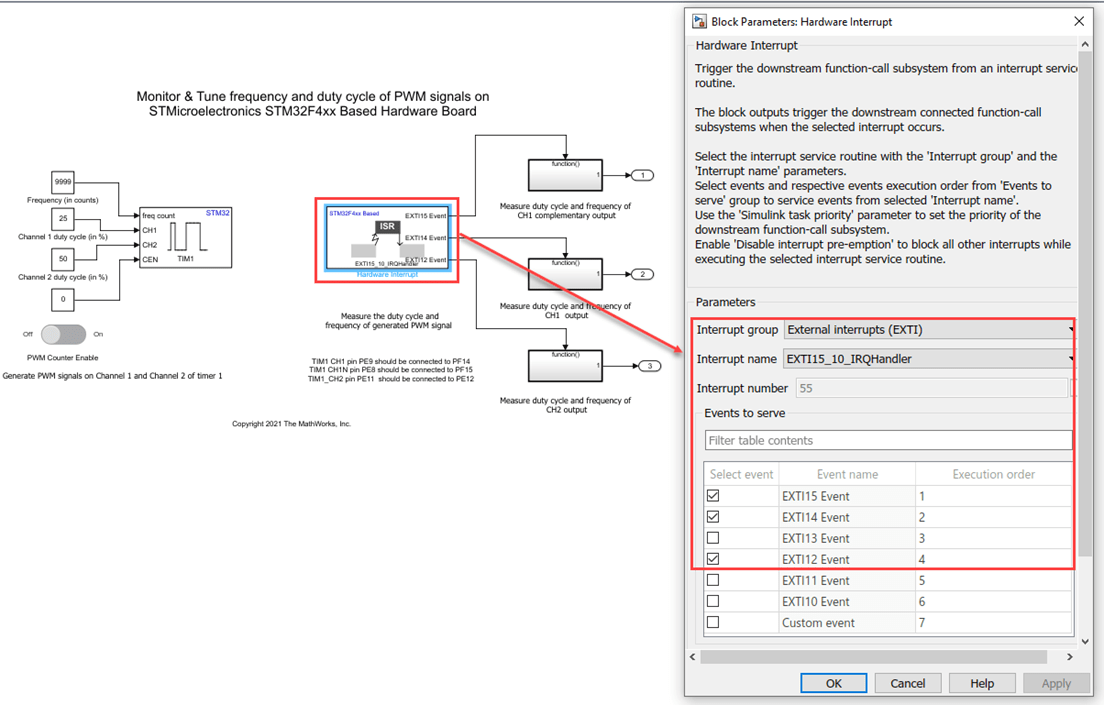The height and width of the screenshot is (705, 1104).
Task: Click the horizontal scrollbar right arrow
Action: [x=1070, y=657]
